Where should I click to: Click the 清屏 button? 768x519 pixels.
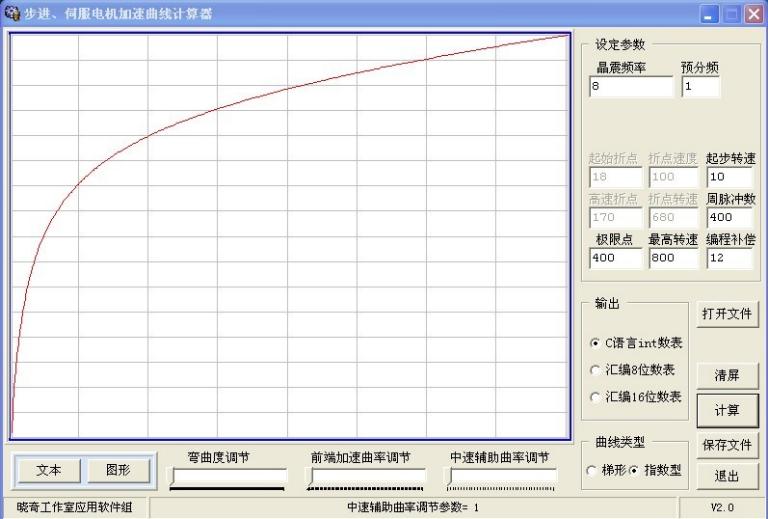(x=727, y=376)
